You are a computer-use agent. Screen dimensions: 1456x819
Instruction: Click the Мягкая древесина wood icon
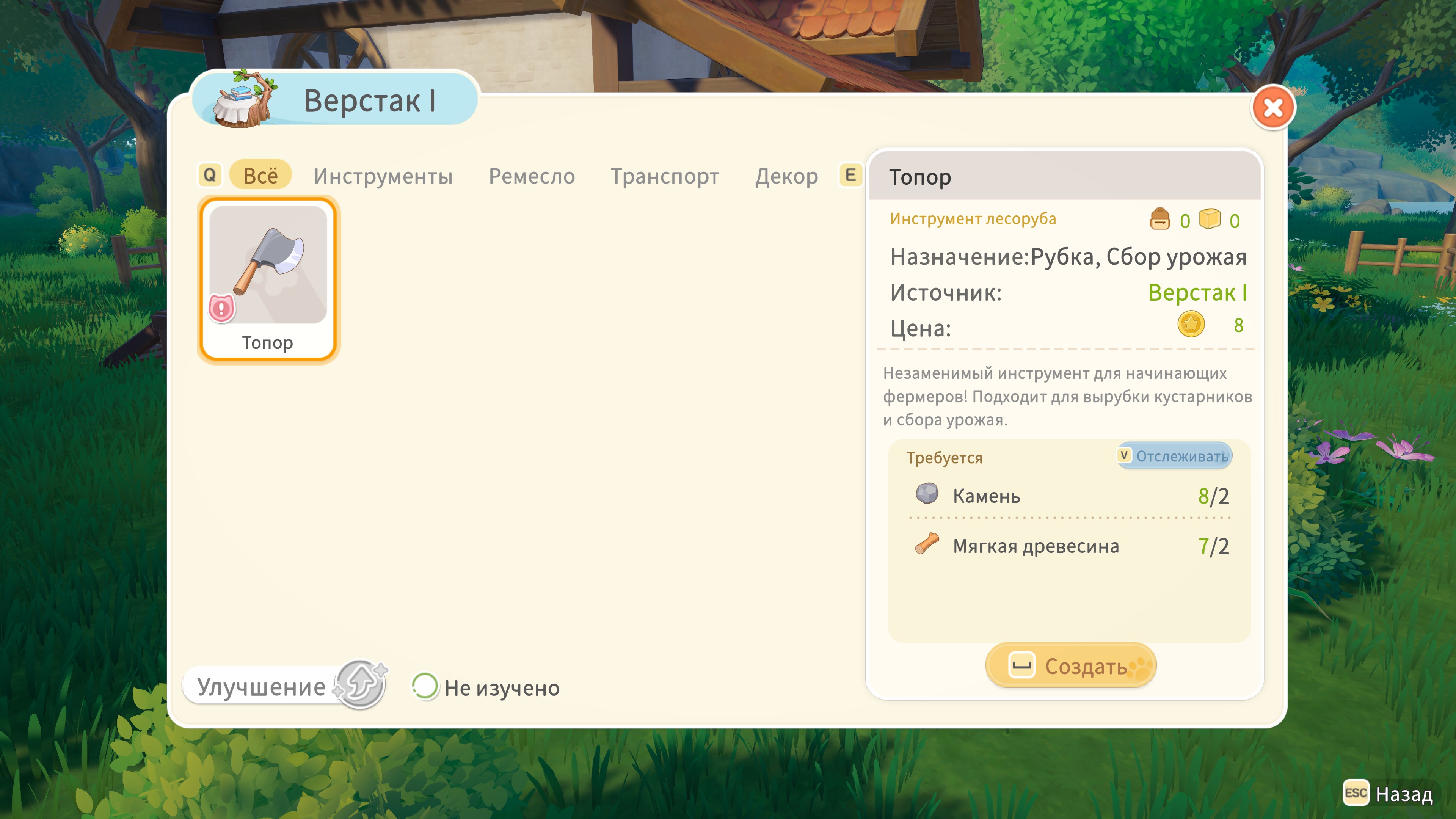(x=927, y=544)
